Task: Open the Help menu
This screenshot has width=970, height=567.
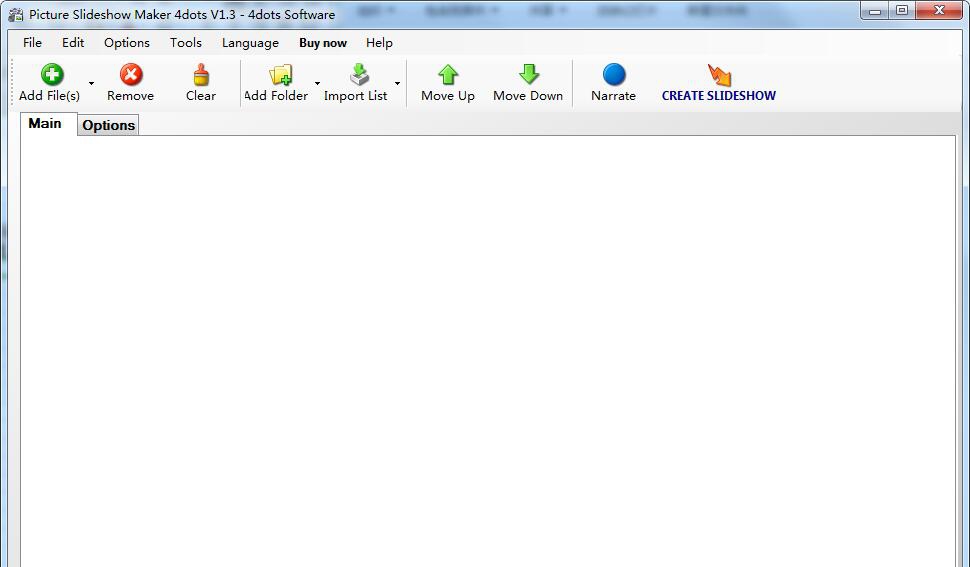Action: coord(379,43)
